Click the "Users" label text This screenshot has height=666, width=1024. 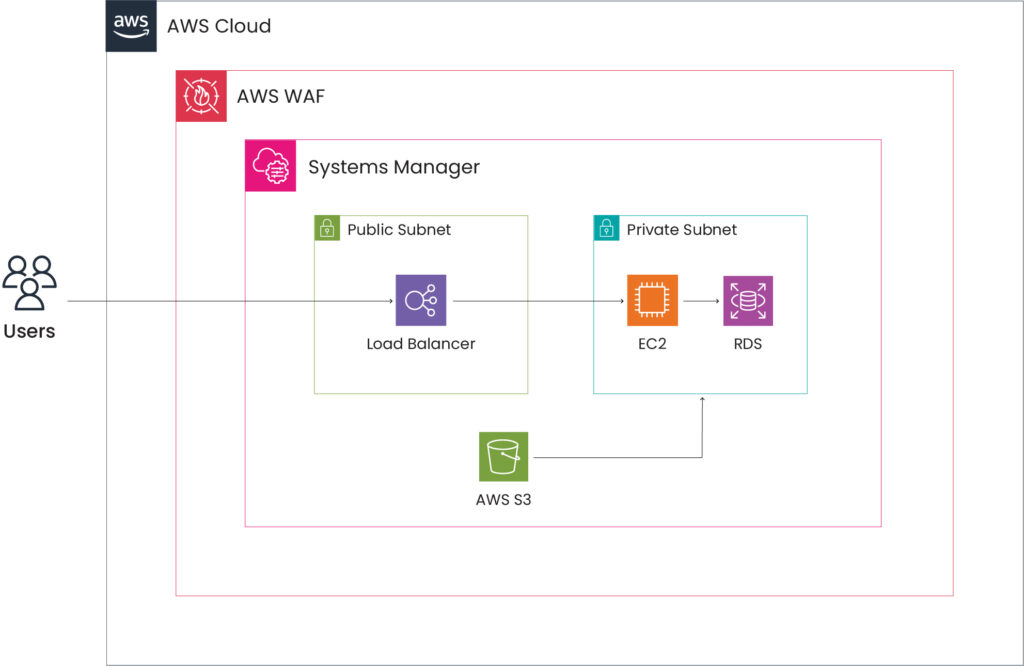click(x=29, y=331)
